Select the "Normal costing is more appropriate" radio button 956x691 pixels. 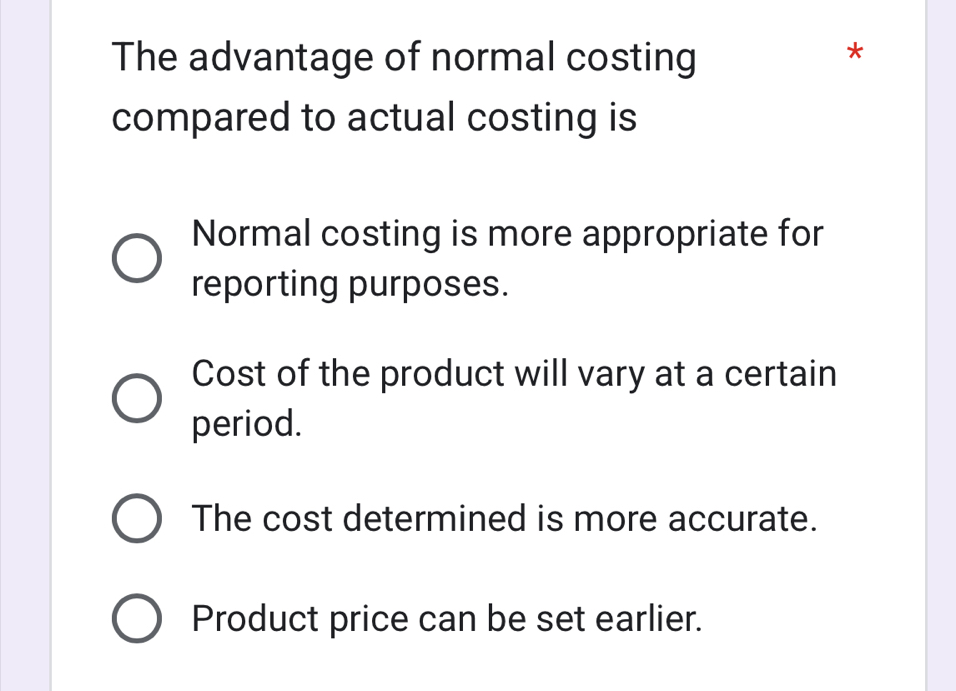pyautogui.click(x=135, y=260)
